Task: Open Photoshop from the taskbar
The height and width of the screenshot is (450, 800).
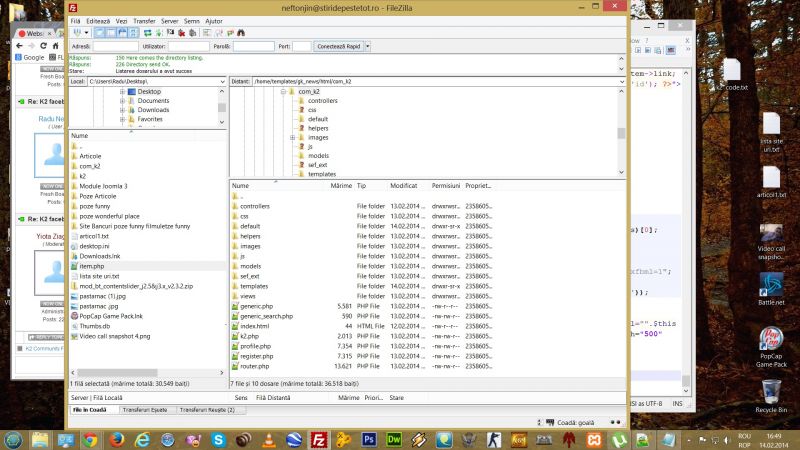Action: (369, 439)
